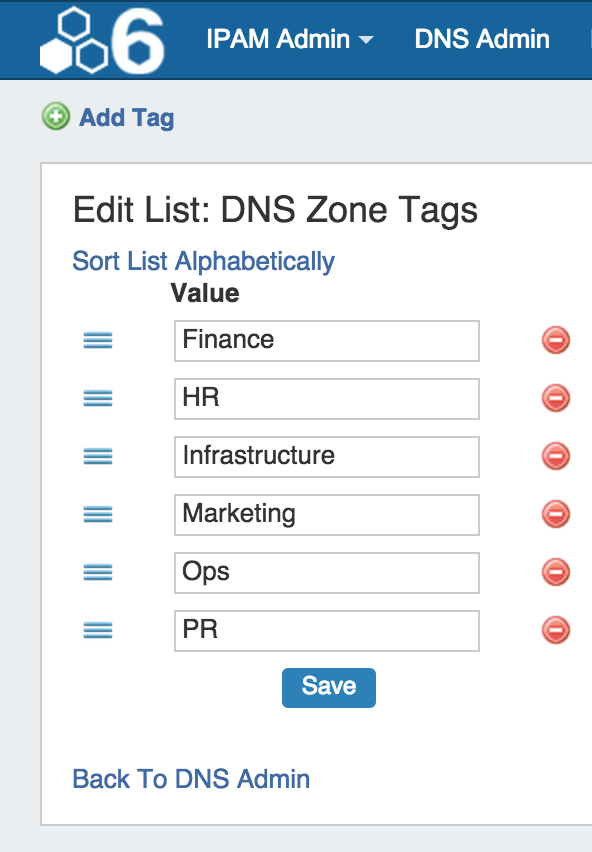Open the IPAM Admin dropdown menu

point(289,39)
